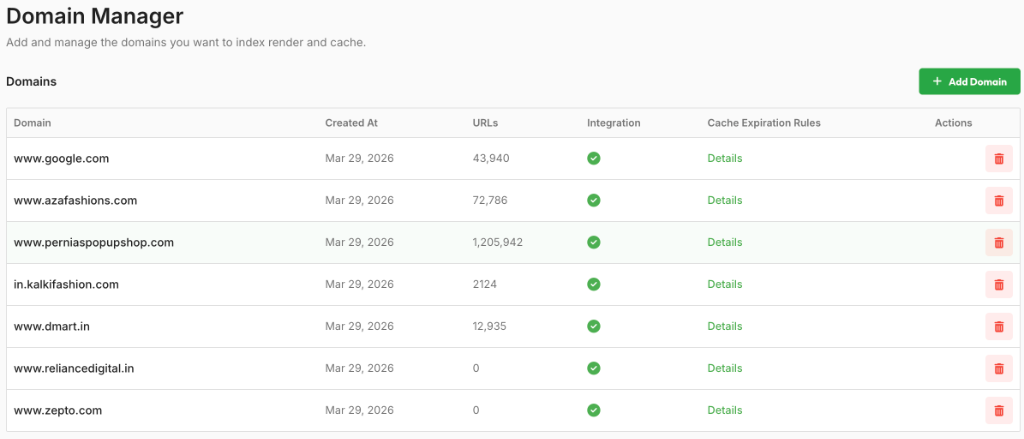The width and height of the screenshot is (1024, 439).
Task: Click URL count 43,940
Action: pos(491,158)
